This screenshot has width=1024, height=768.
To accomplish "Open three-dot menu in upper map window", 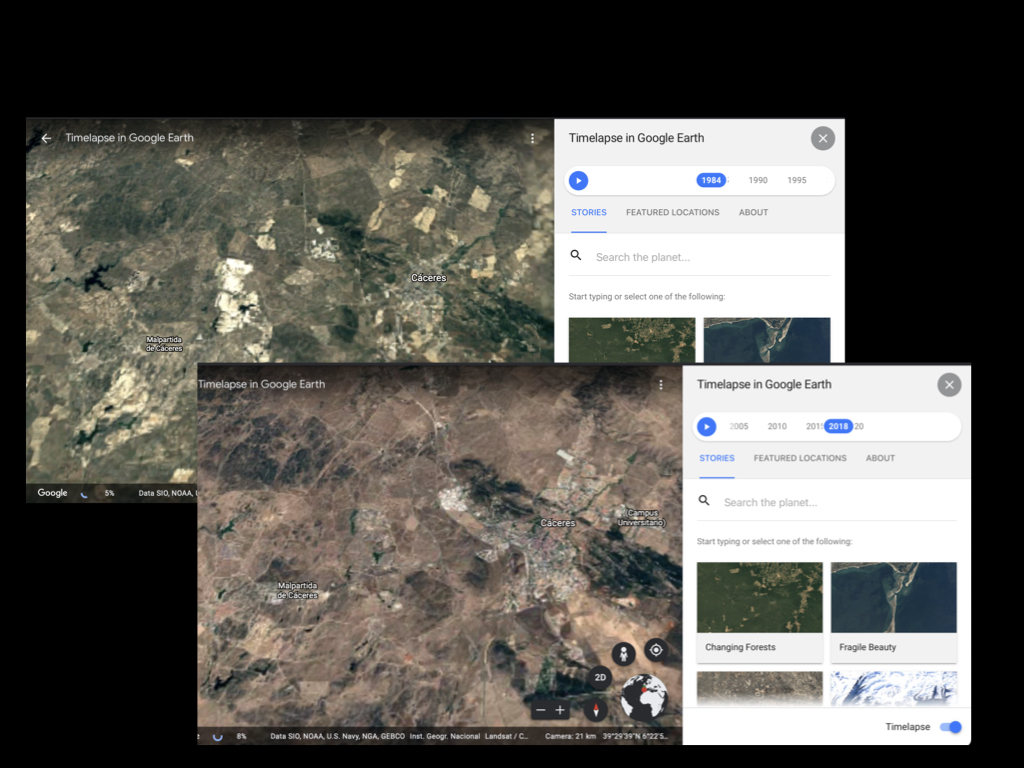I will 533,138.
